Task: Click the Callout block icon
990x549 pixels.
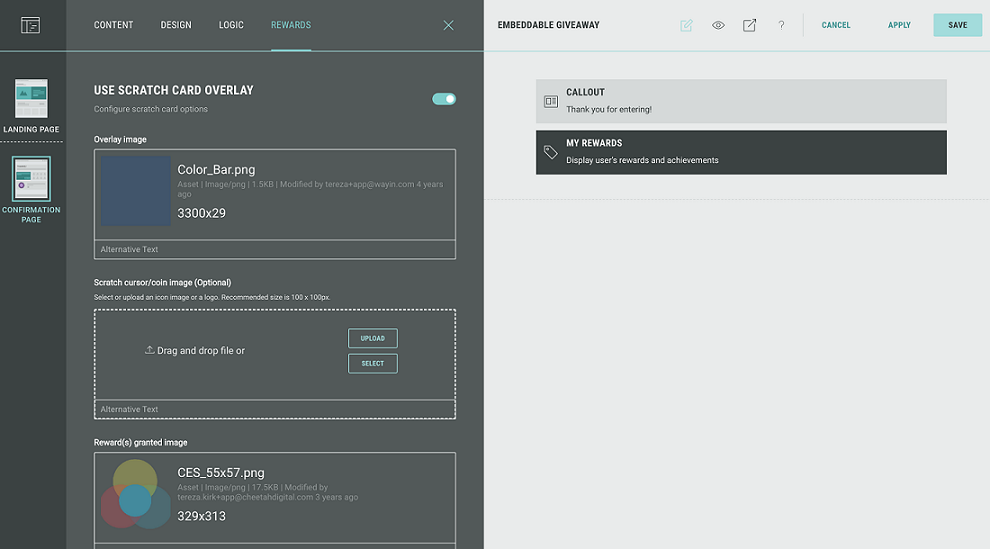Action: pos(551,101)
